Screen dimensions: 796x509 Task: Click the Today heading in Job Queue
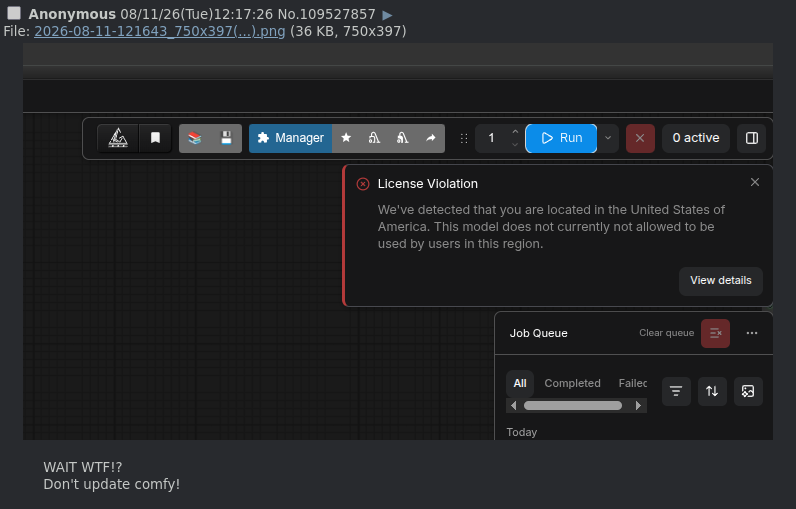click(x=521, y=432)
